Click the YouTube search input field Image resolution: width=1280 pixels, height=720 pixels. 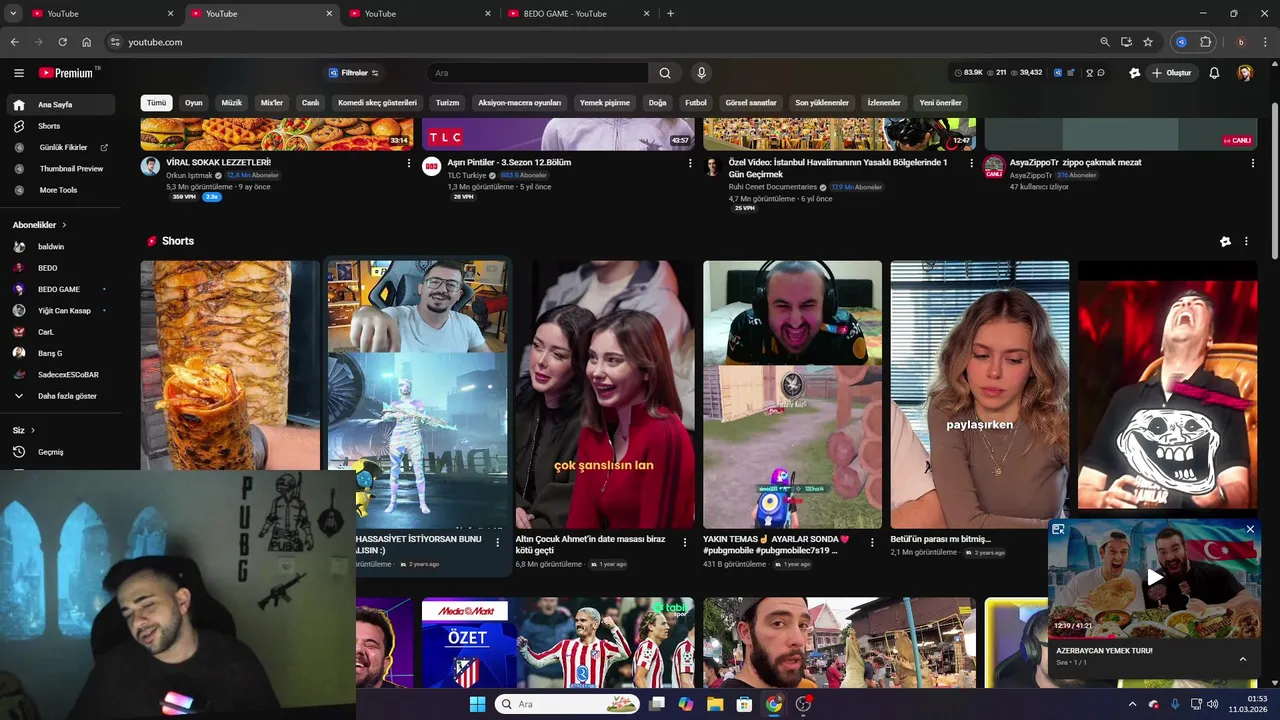[x=537, y=73]
